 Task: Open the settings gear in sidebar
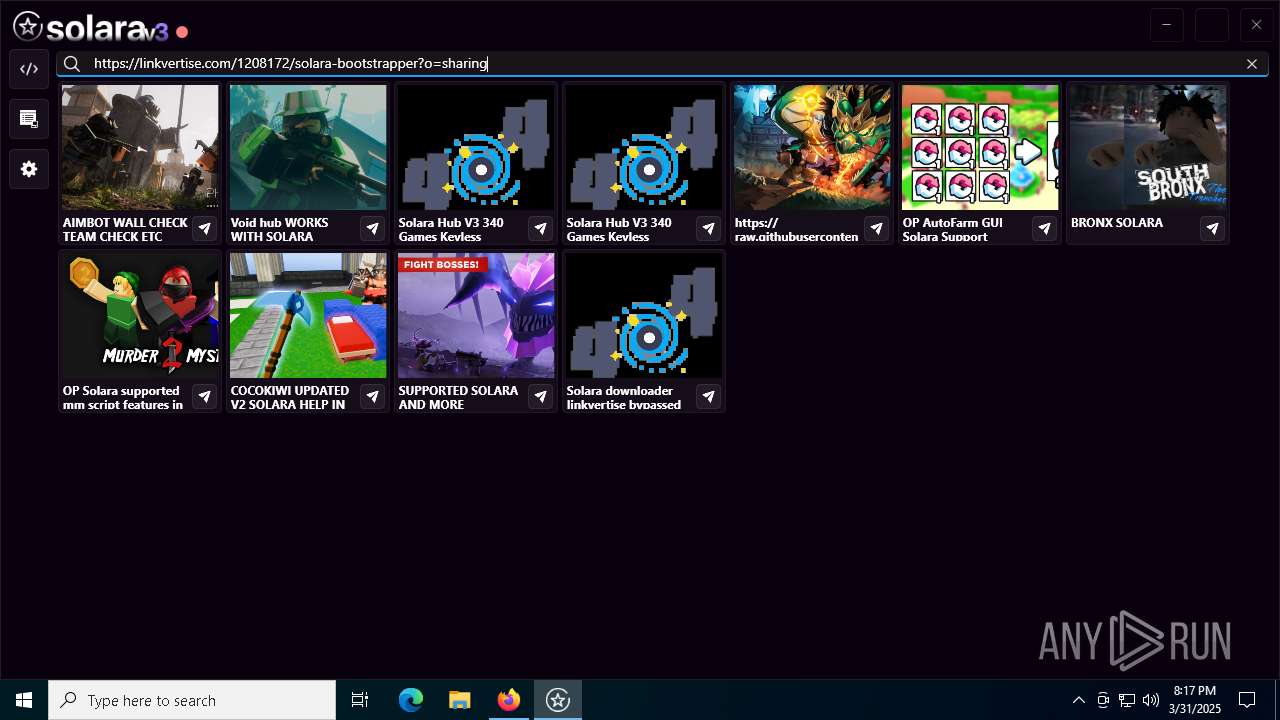[x=29, y=169]
